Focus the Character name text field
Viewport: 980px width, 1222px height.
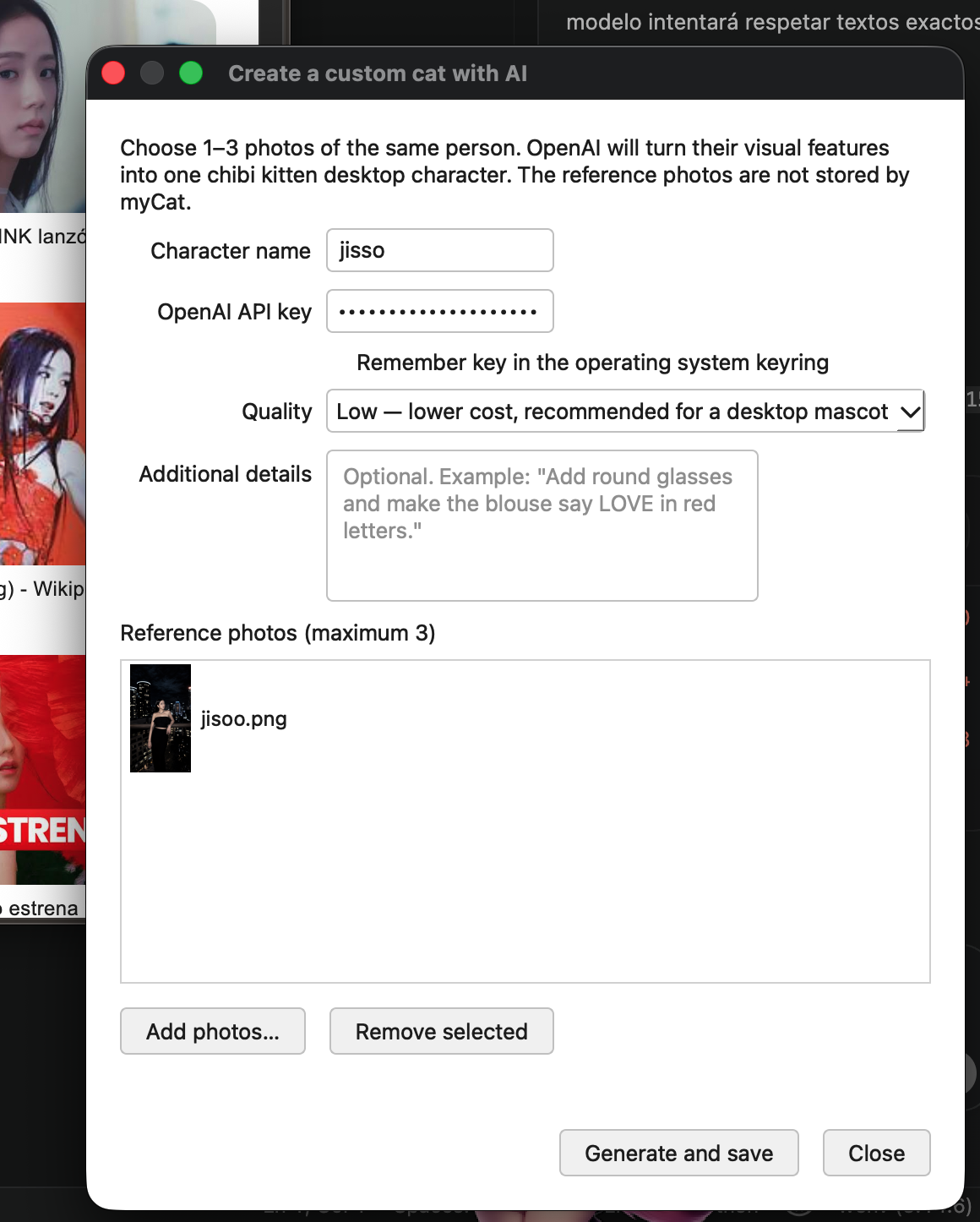(440, 250)
